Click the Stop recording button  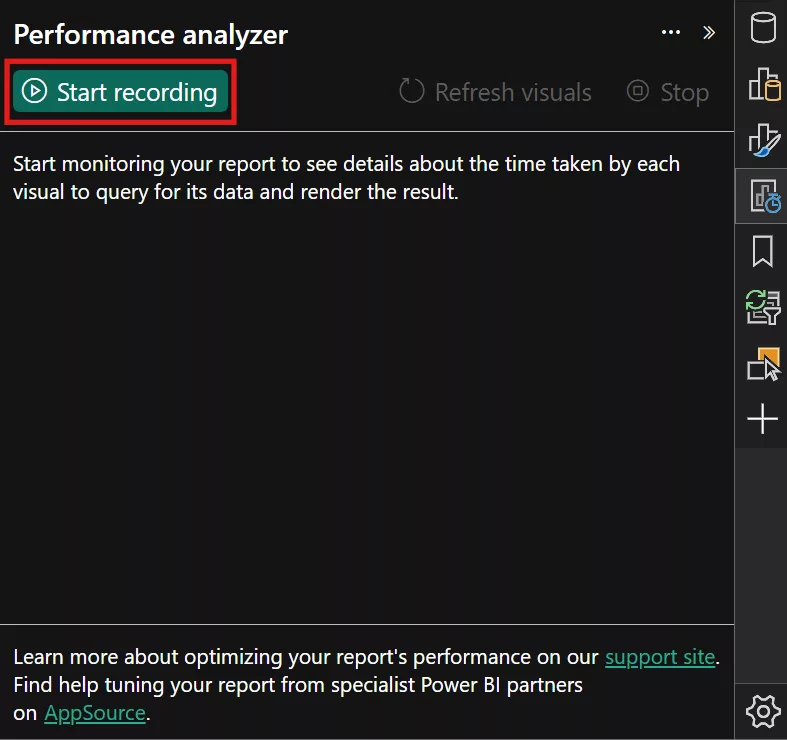tap(668, 92)
